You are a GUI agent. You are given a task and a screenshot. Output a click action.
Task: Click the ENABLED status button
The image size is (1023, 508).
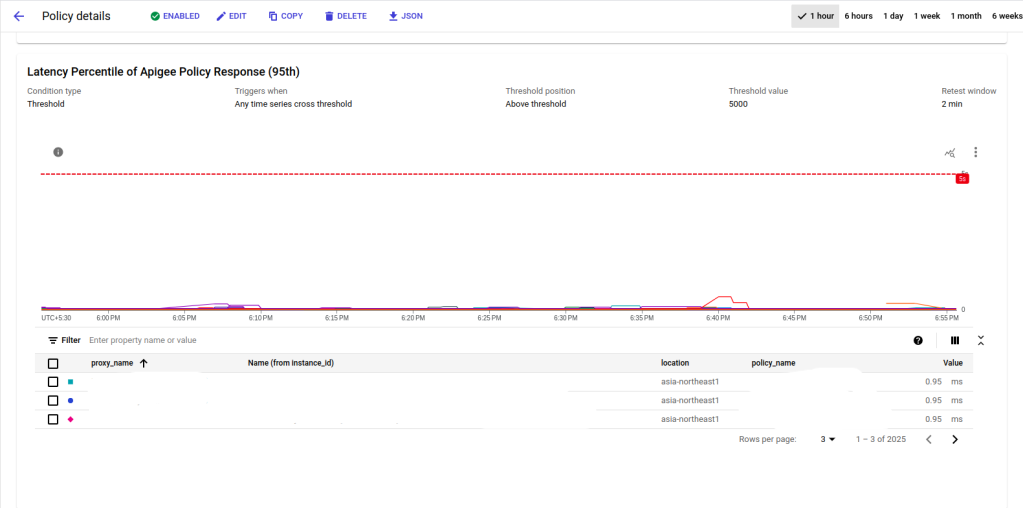(x=175, y=16)
